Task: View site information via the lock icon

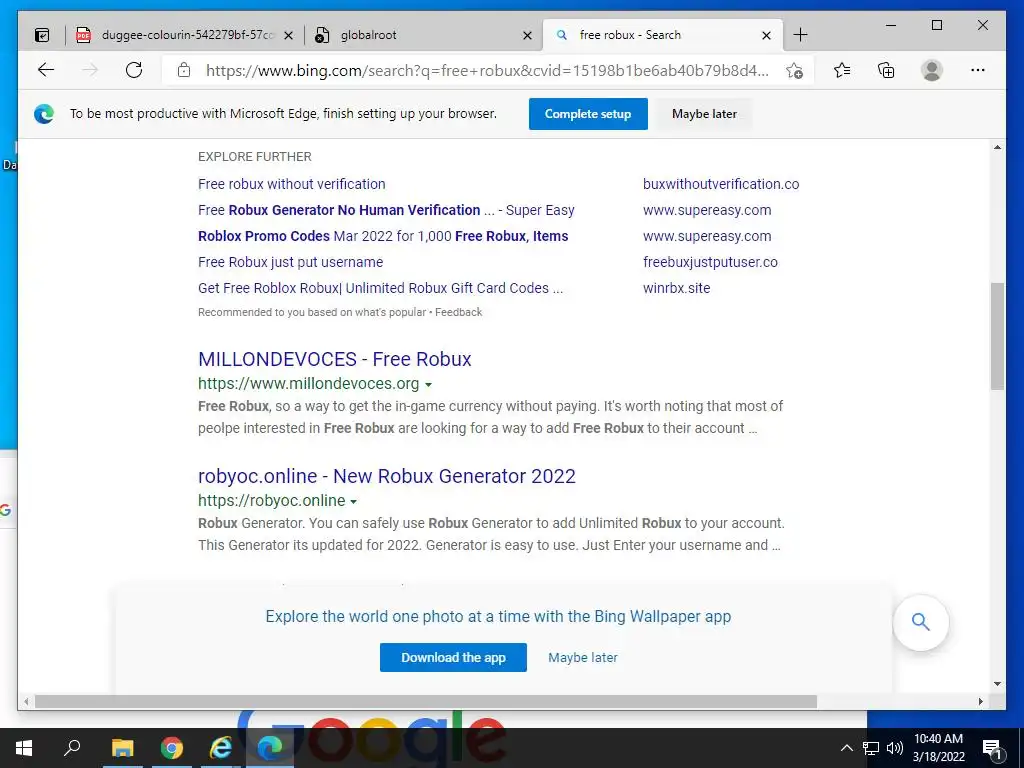Action: (184, 70)
